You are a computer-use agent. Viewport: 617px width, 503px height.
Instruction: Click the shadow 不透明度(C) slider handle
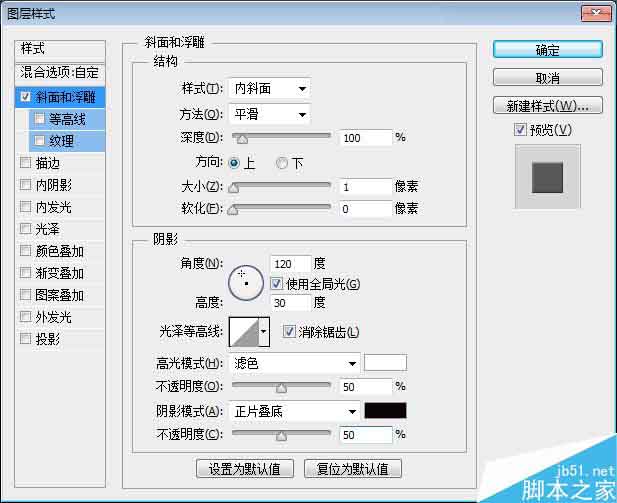tap(281, 436)
